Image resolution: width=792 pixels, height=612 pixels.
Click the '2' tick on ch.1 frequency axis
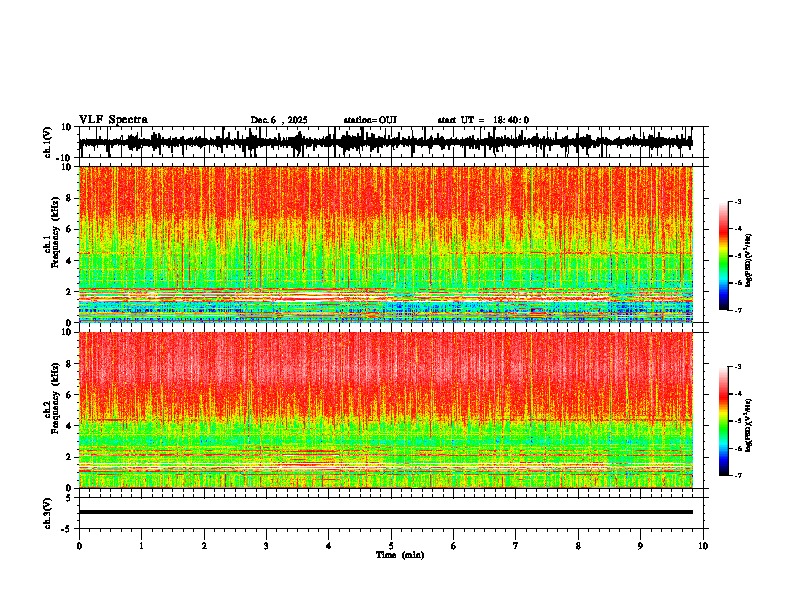70,291
